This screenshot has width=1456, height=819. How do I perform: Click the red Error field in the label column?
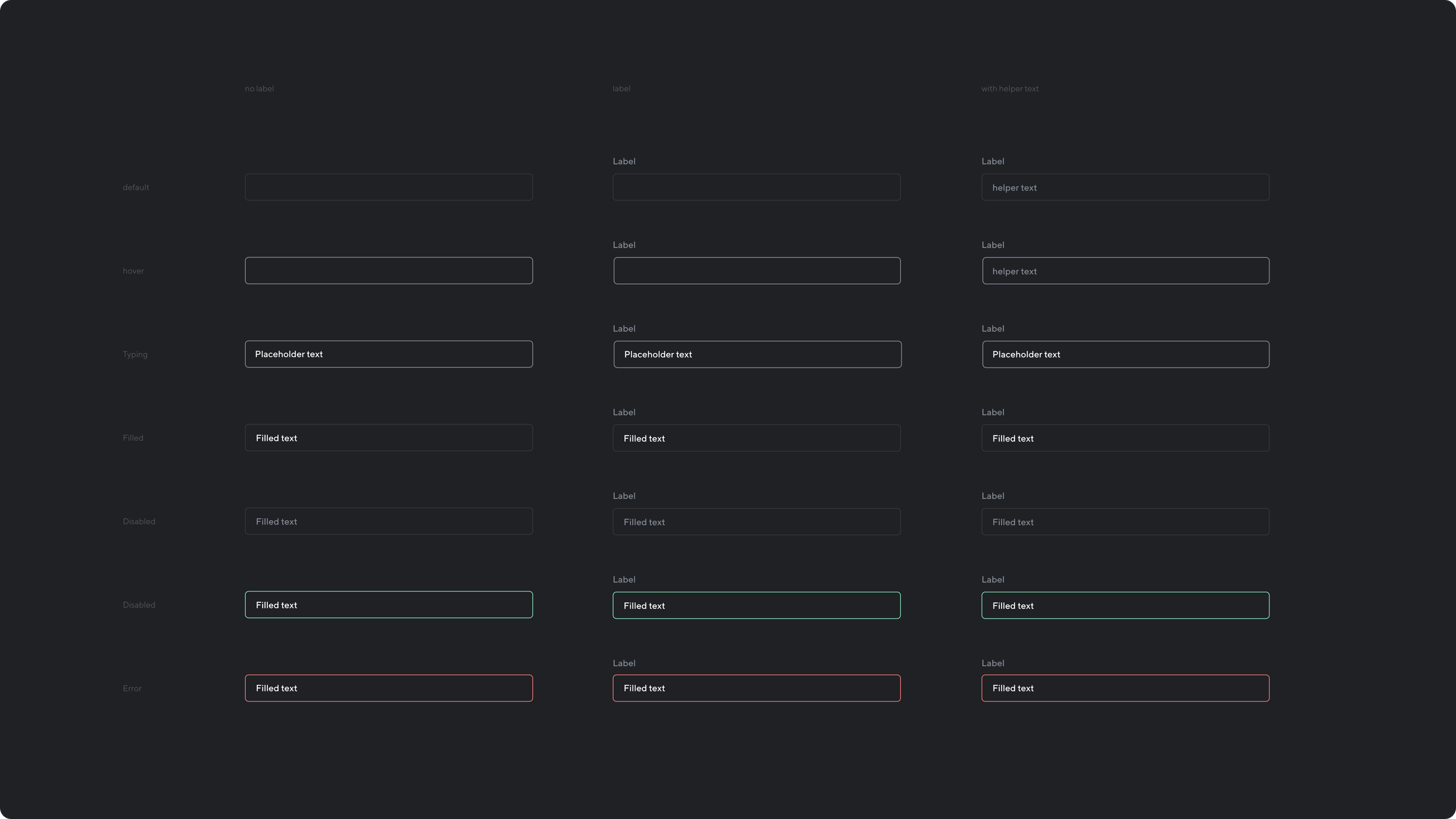pyautogui.click(x=756, y=688)
